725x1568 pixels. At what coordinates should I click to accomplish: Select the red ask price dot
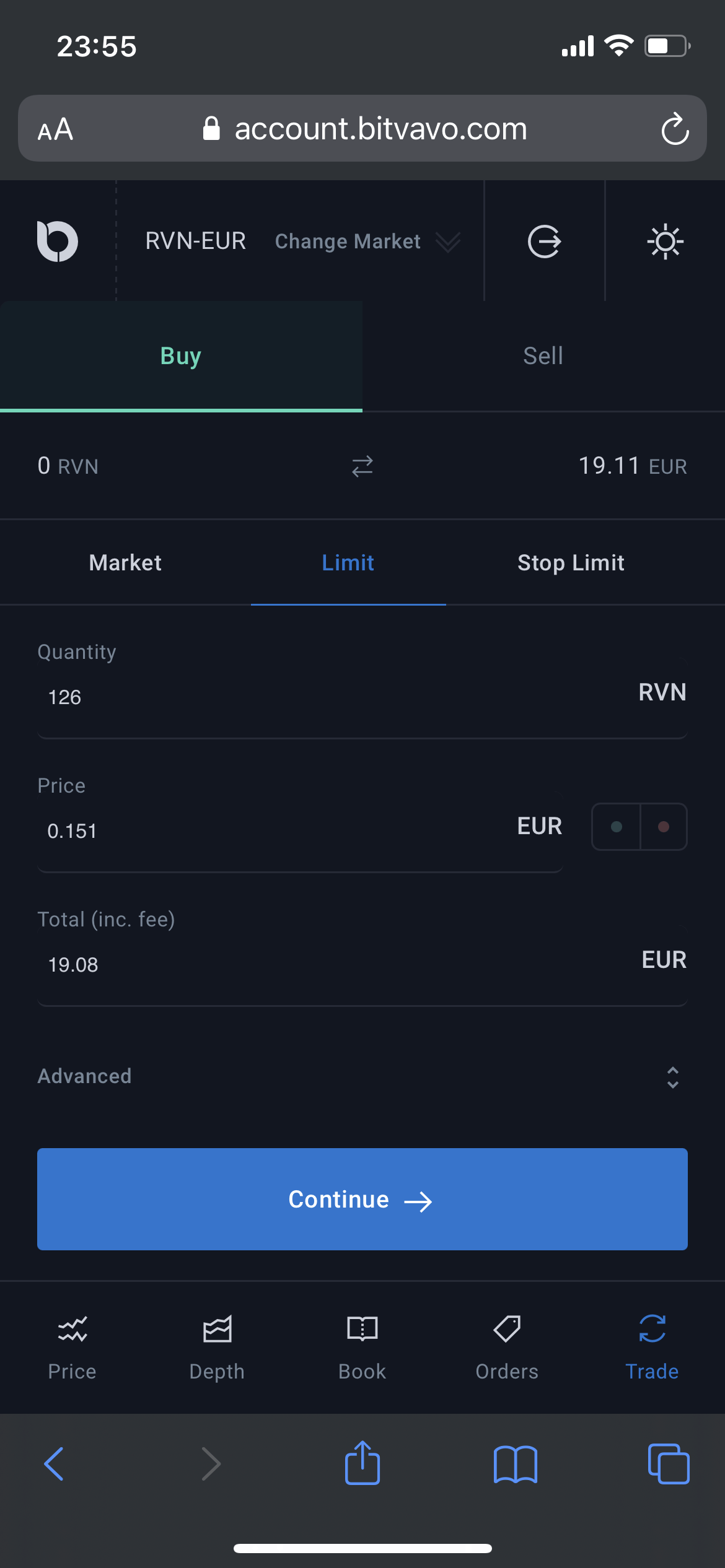click(x=664, y=827)
